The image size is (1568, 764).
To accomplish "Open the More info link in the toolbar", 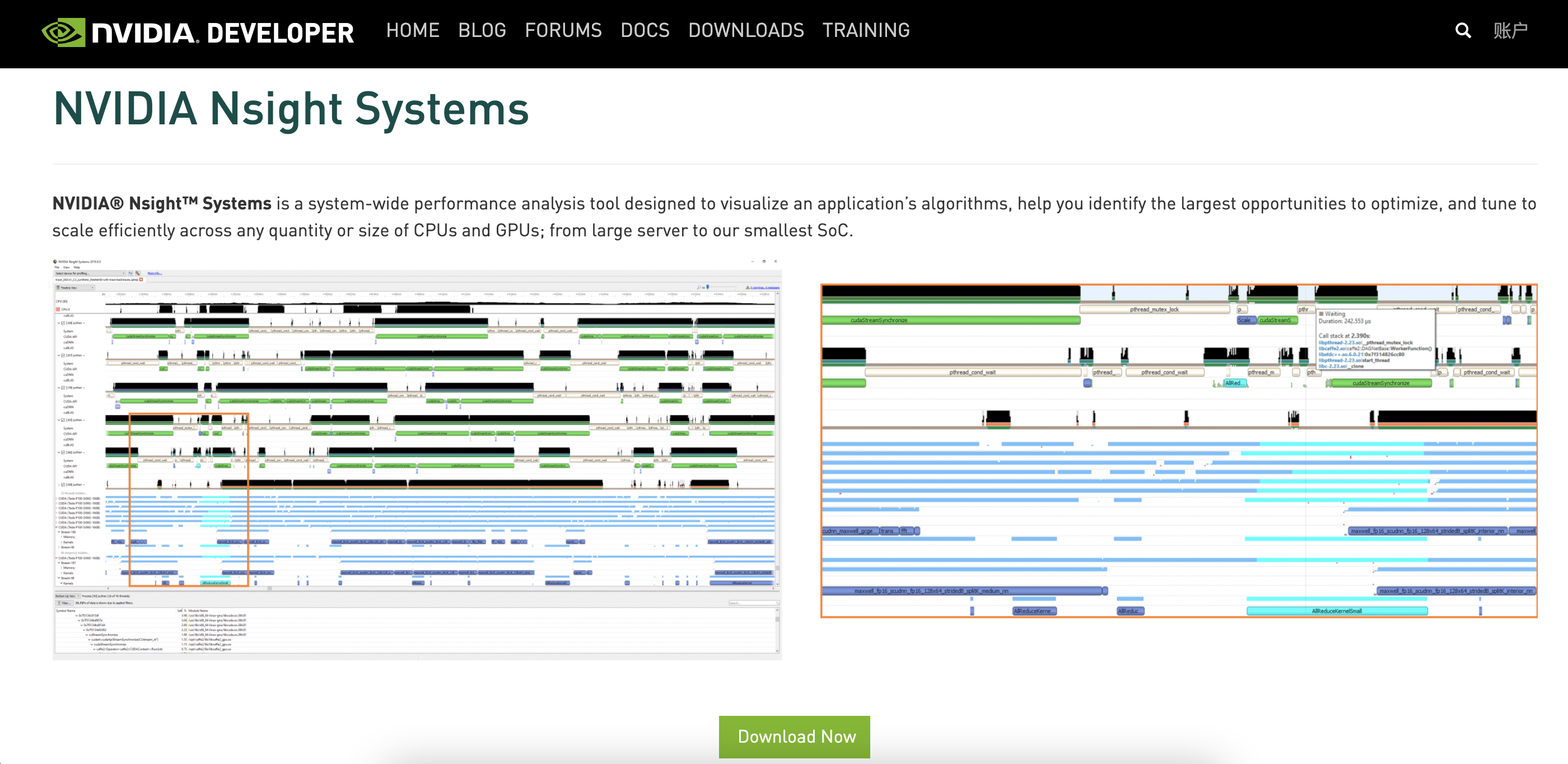I will (155, 273).
